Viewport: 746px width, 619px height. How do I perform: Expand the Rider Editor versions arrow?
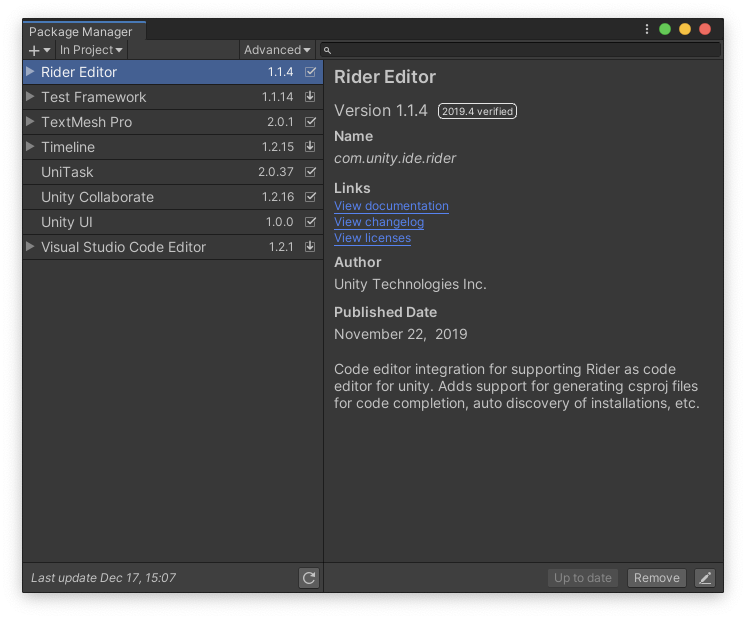(30, 71)
